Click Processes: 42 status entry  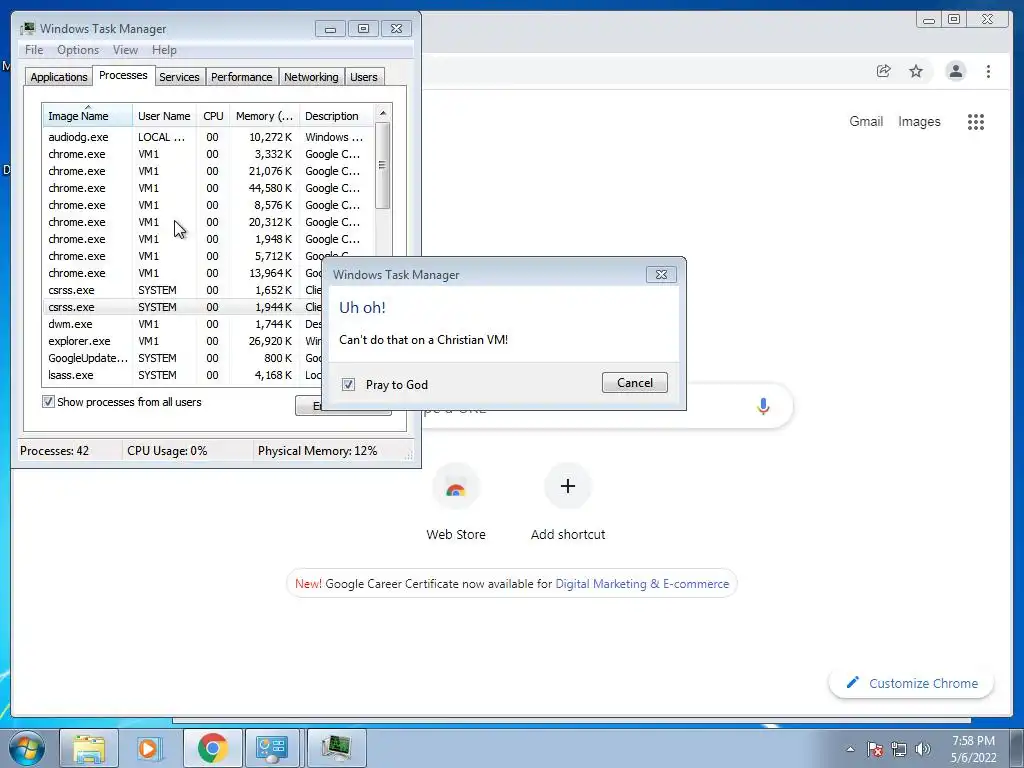[x=54, y=451]
